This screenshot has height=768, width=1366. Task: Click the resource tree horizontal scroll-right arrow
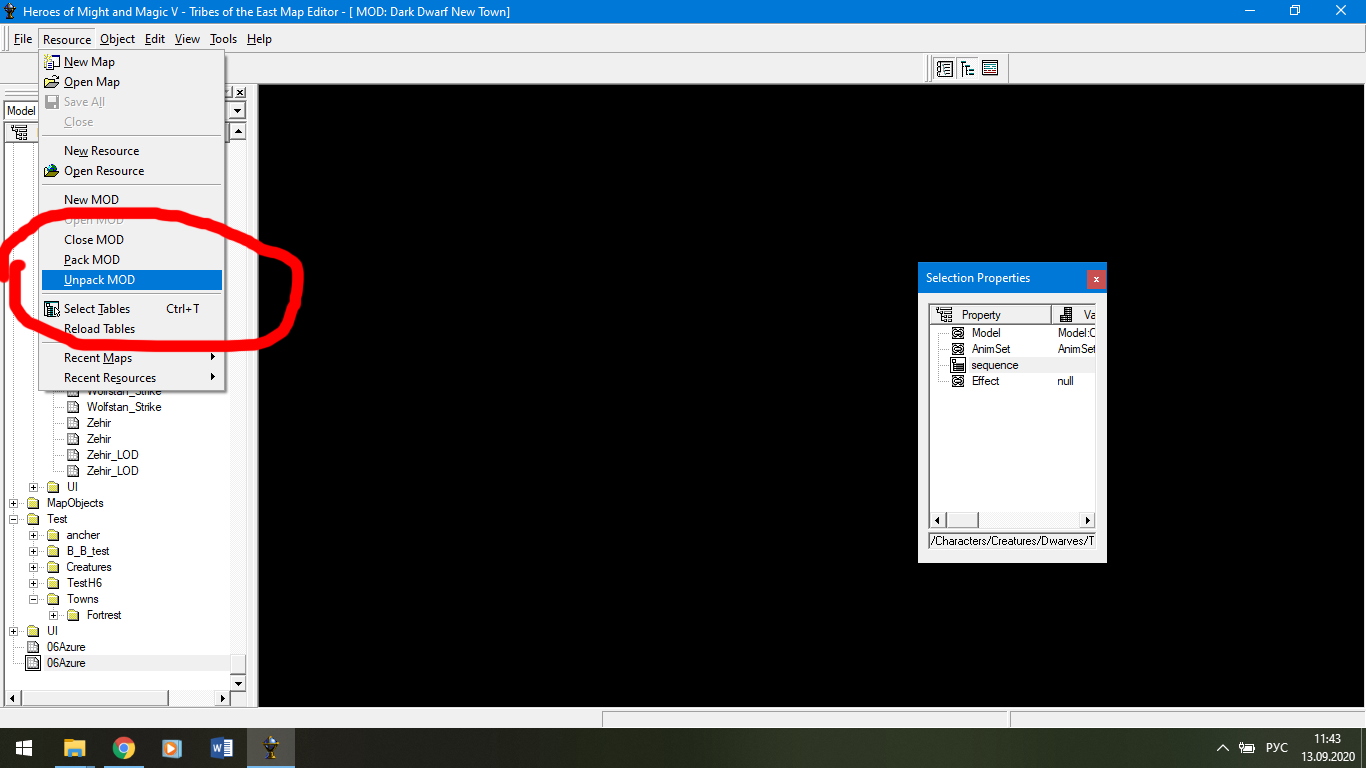(222, 698)
